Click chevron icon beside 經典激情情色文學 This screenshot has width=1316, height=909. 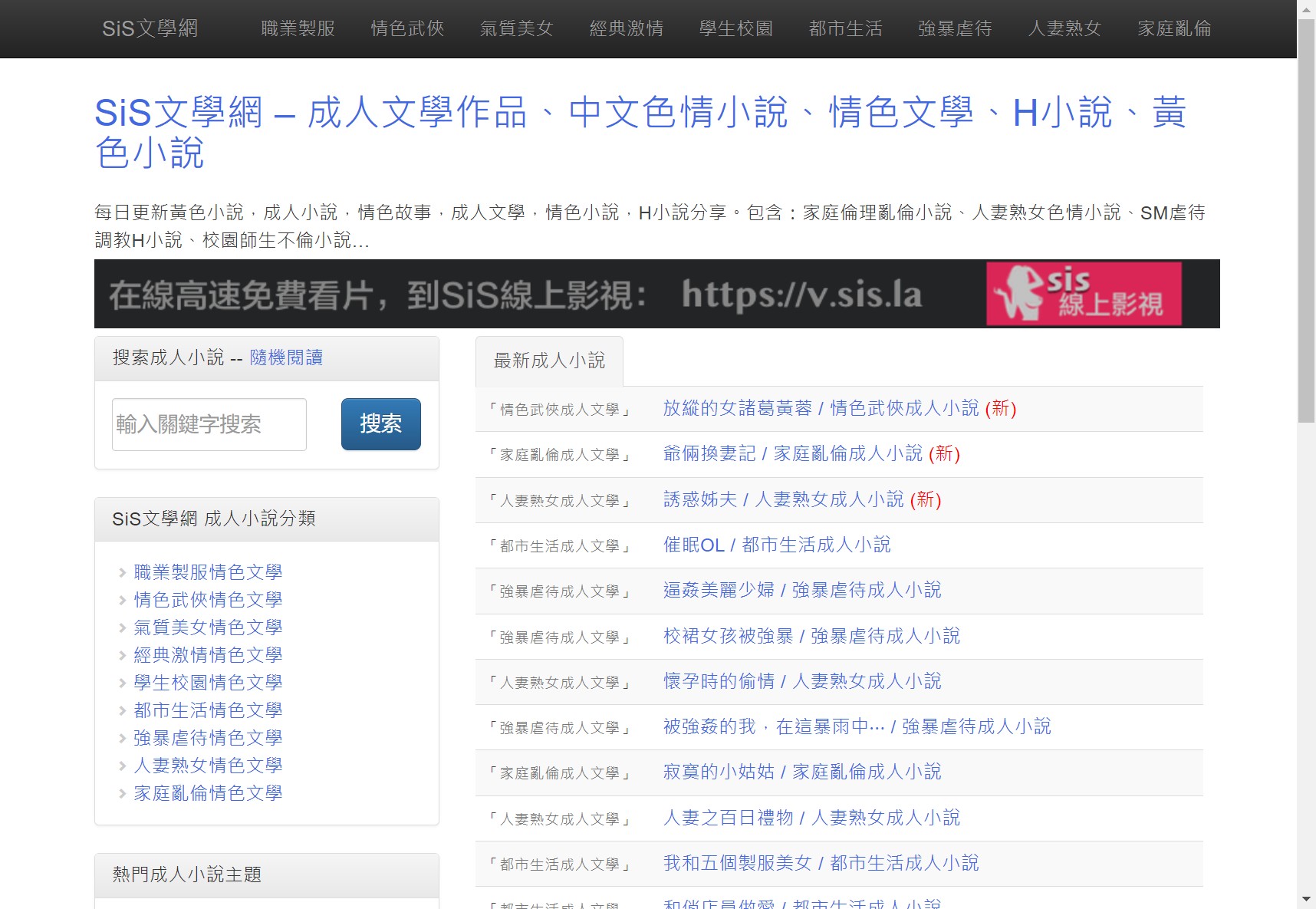(123, 656)
